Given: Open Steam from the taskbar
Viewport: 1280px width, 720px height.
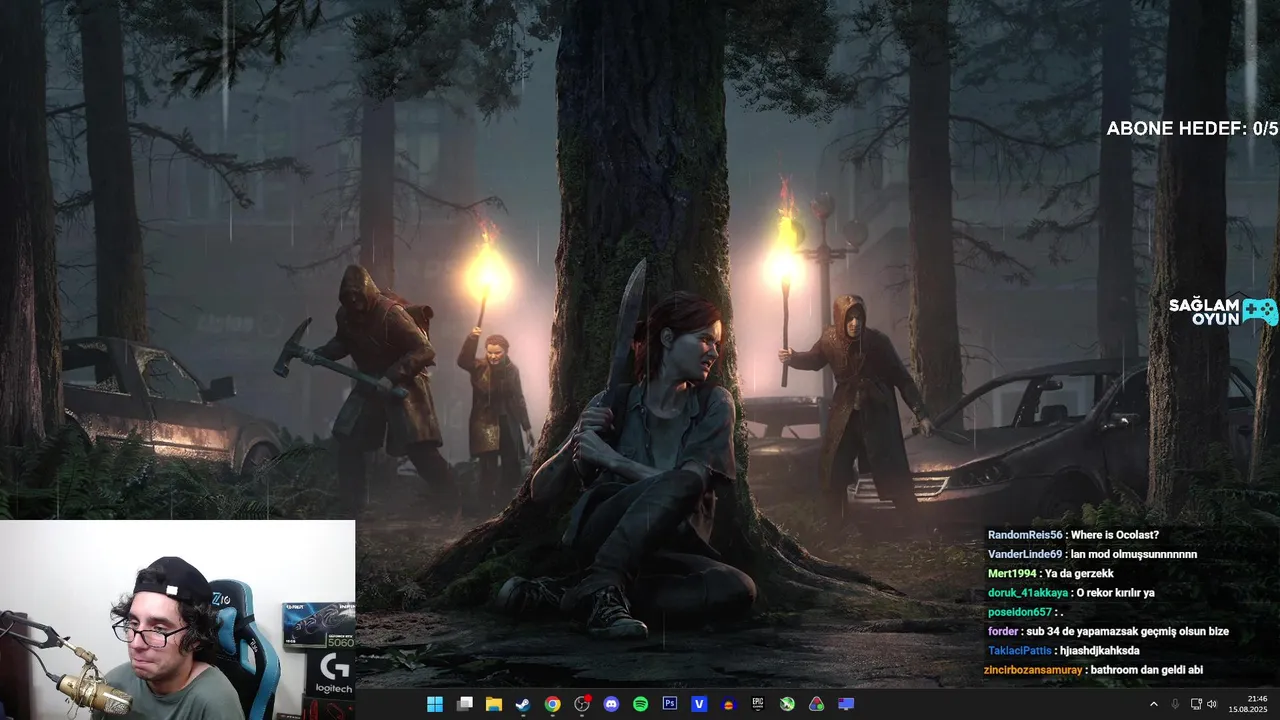Looking at the screenshot, I should [x=523, y=704].
